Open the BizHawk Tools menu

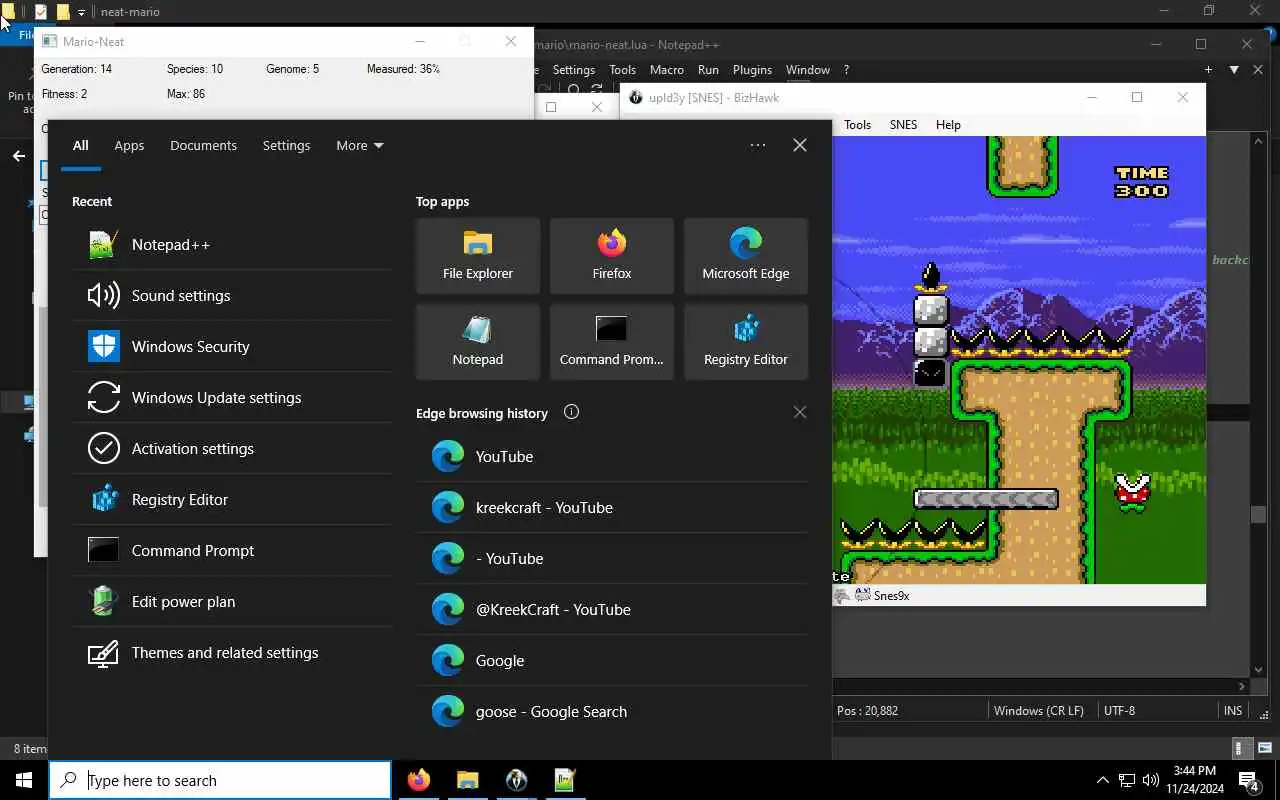point(857,125)
